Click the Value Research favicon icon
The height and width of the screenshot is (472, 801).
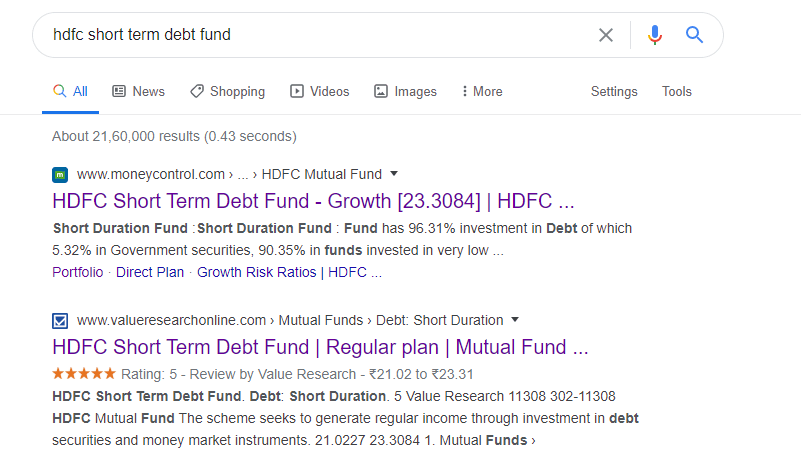point(60,321)
